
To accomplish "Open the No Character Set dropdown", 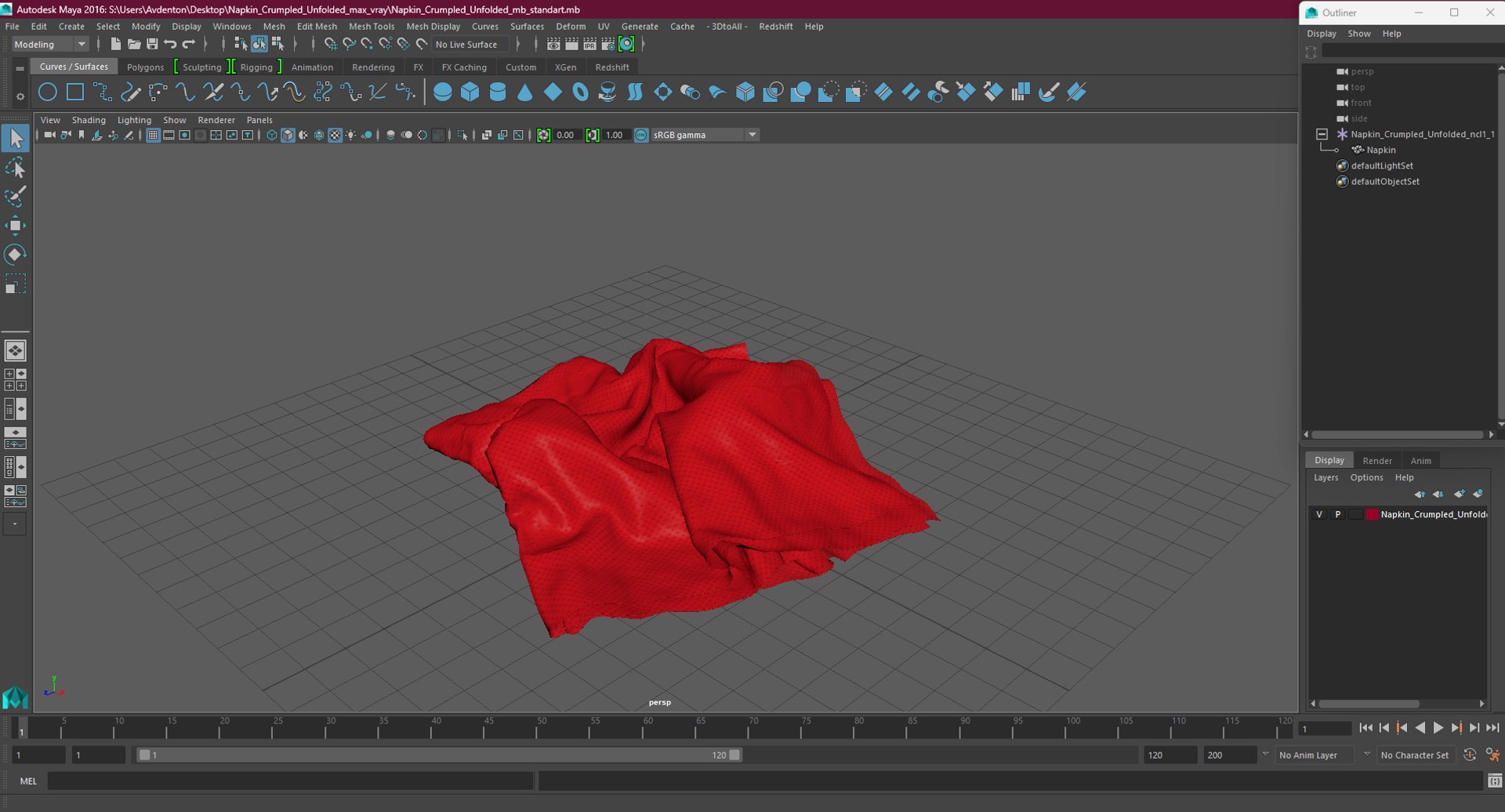I will pos(1416,755).
